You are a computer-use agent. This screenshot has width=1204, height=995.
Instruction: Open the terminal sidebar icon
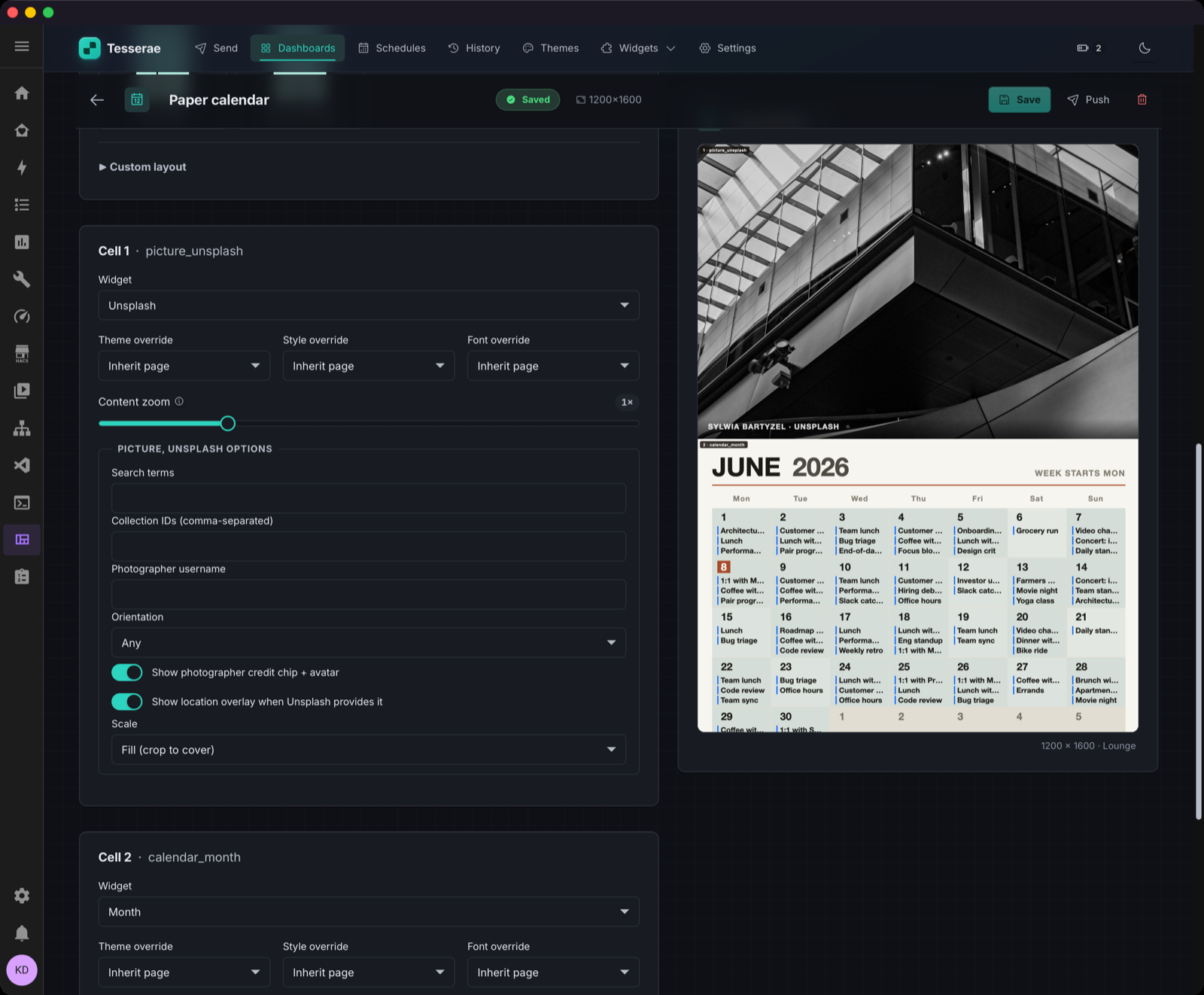pyautogui.click(x=22, y=503)
